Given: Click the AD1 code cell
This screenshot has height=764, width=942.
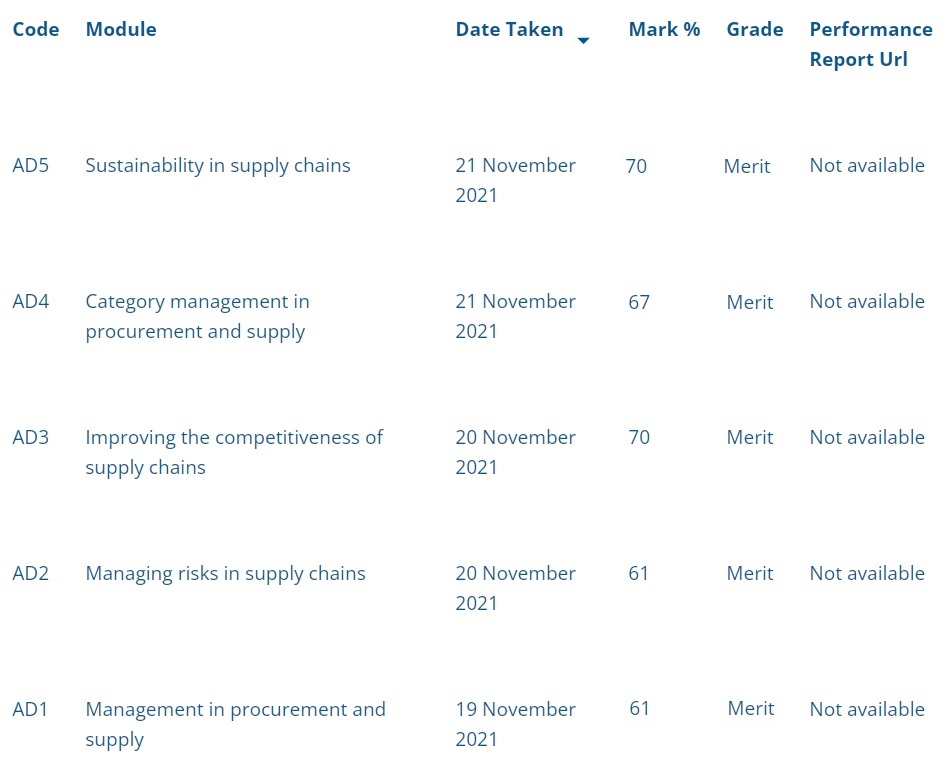Looking at the screenshot, I should pos(30,709).
